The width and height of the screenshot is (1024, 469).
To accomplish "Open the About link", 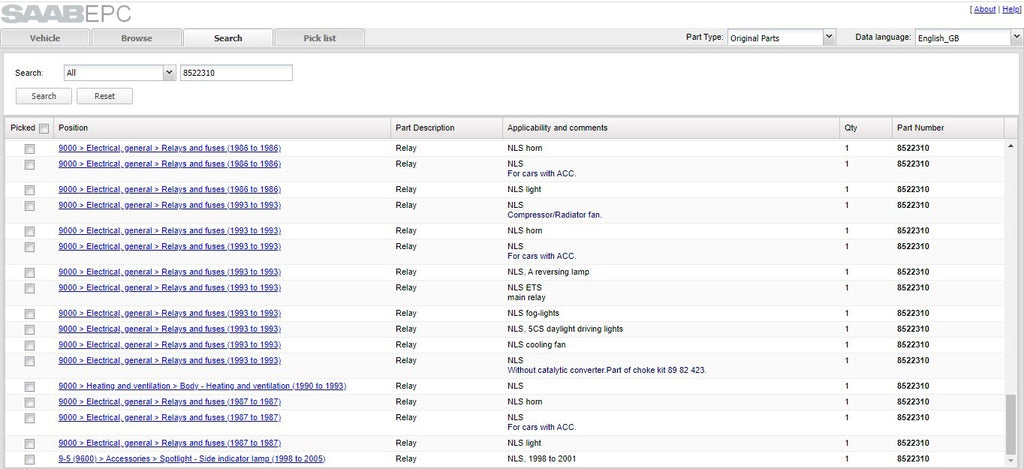I will pyautogui.click(x=985, y=9).
